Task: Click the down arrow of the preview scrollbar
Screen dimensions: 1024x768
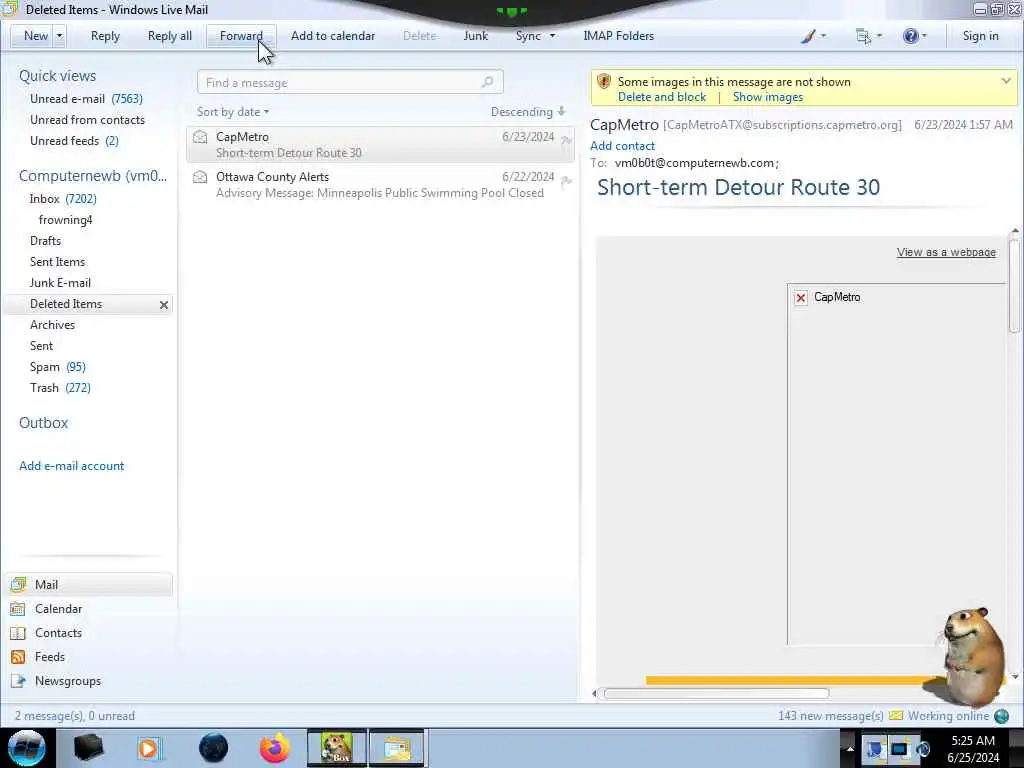Action: pyautogui.click(x=1014, y=677)
